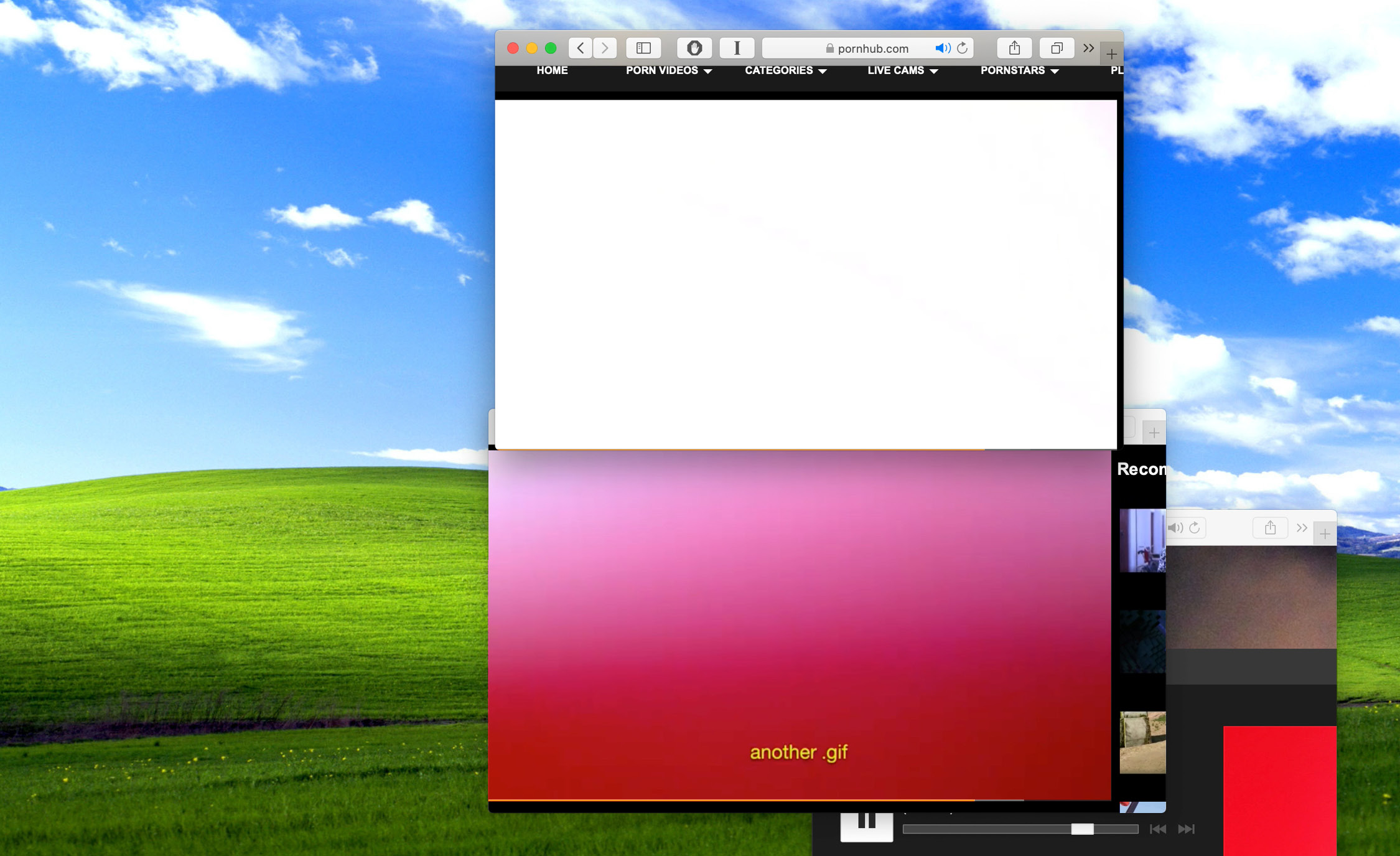Show the Safari sidebar panel
The width and height of the screenshot is (1400, 856).
click(x=643, y=48)
